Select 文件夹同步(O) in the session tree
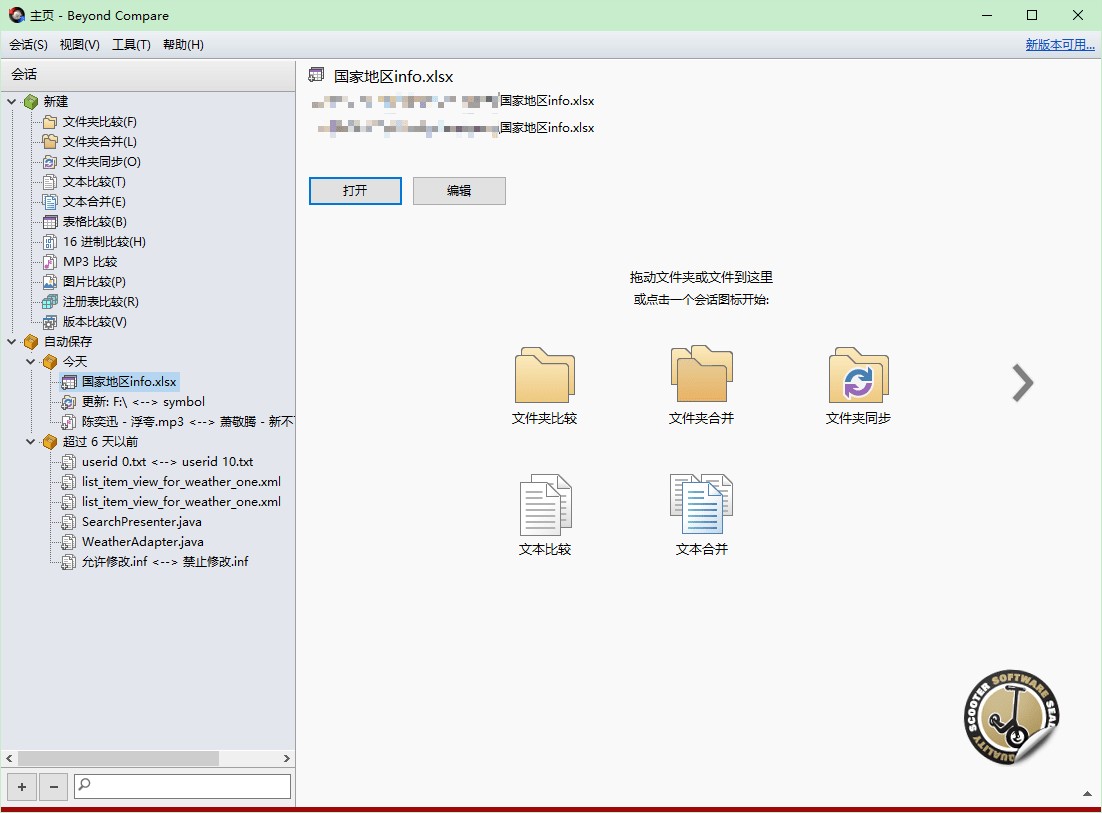The image size is (1102, 813). point(101,162)
